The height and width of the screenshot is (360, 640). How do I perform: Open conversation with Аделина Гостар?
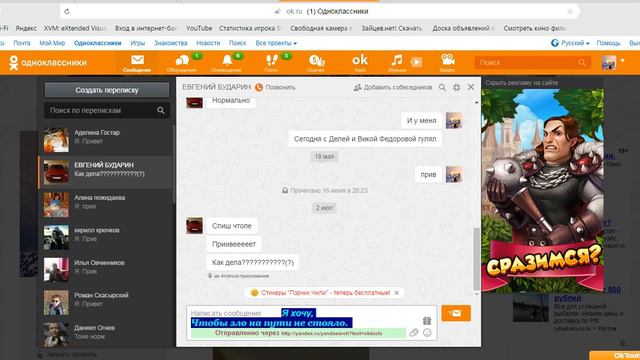click(x=106, y=140)
